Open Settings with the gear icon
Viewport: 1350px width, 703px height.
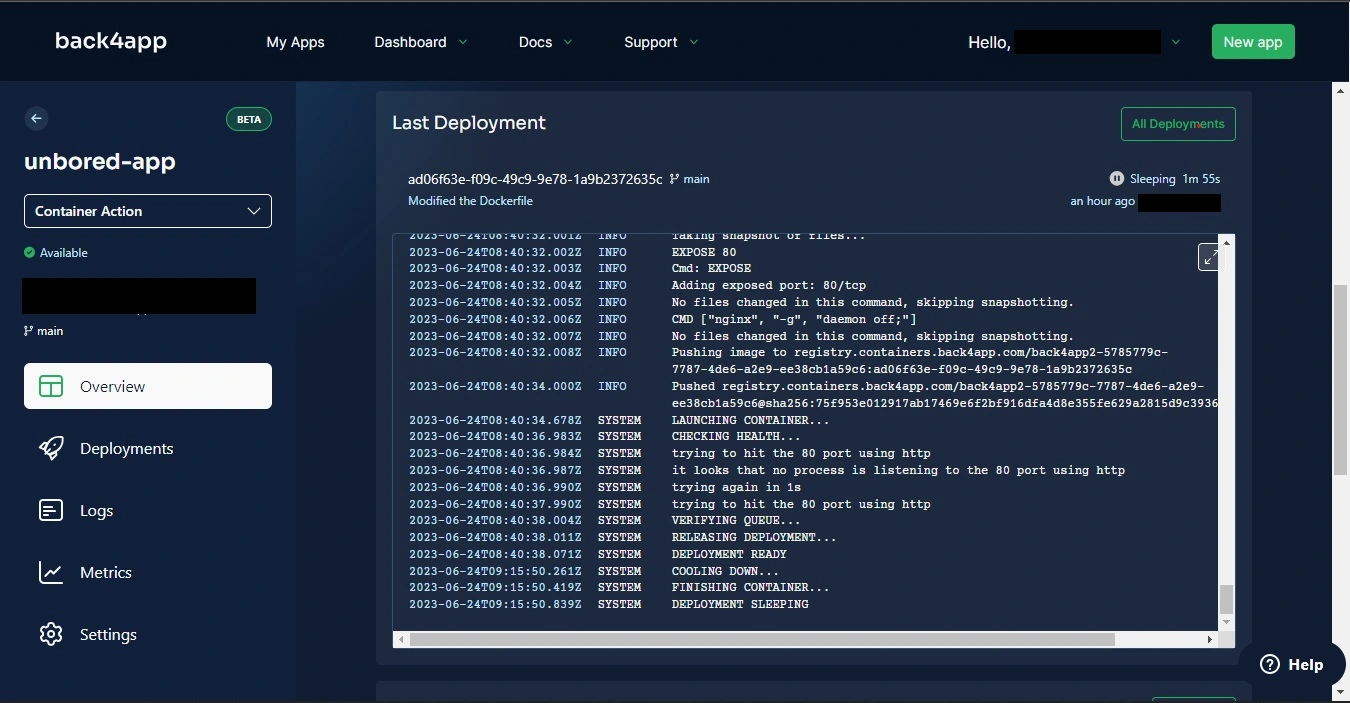[x=50, y=634]
